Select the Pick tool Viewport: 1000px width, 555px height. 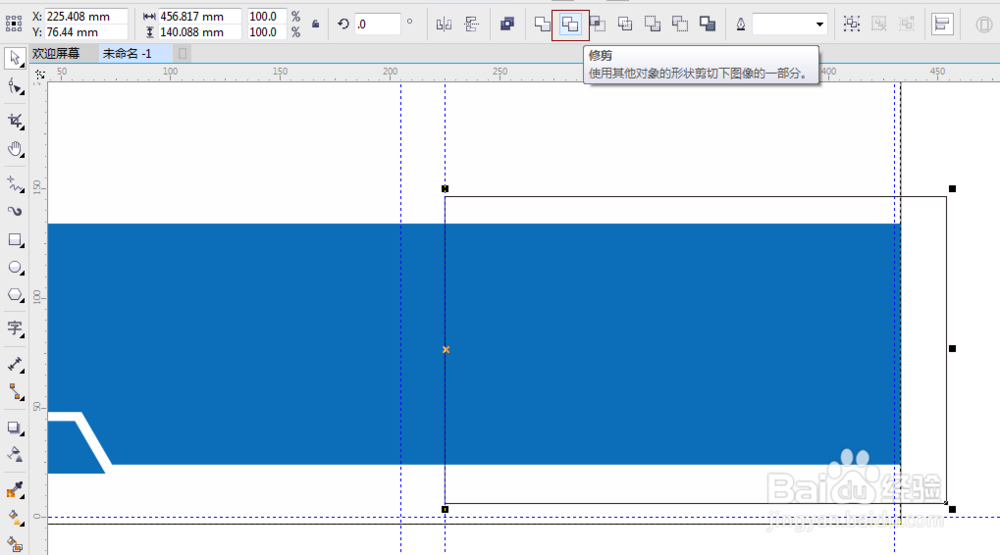click(15, 58)
